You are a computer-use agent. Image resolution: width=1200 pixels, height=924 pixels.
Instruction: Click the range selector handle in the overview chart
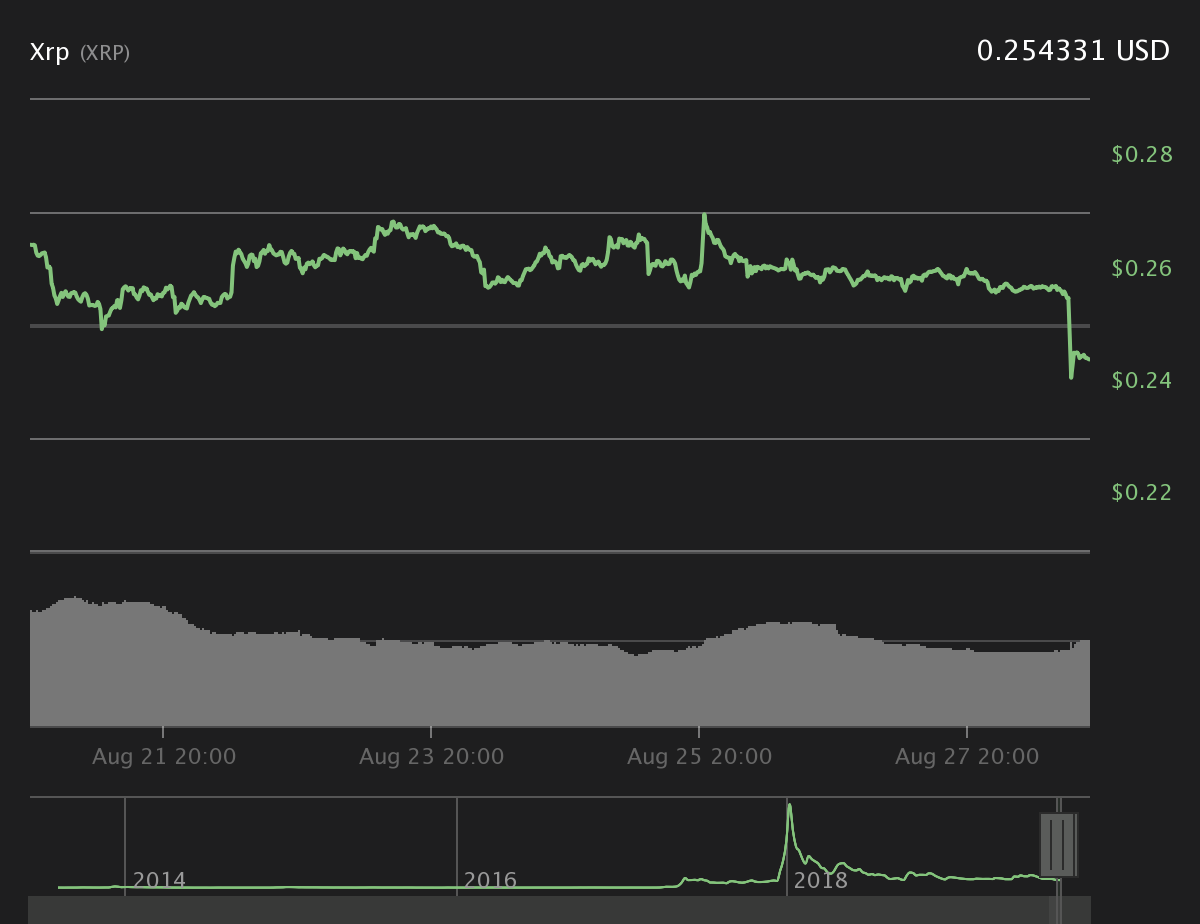(1058, 845)
